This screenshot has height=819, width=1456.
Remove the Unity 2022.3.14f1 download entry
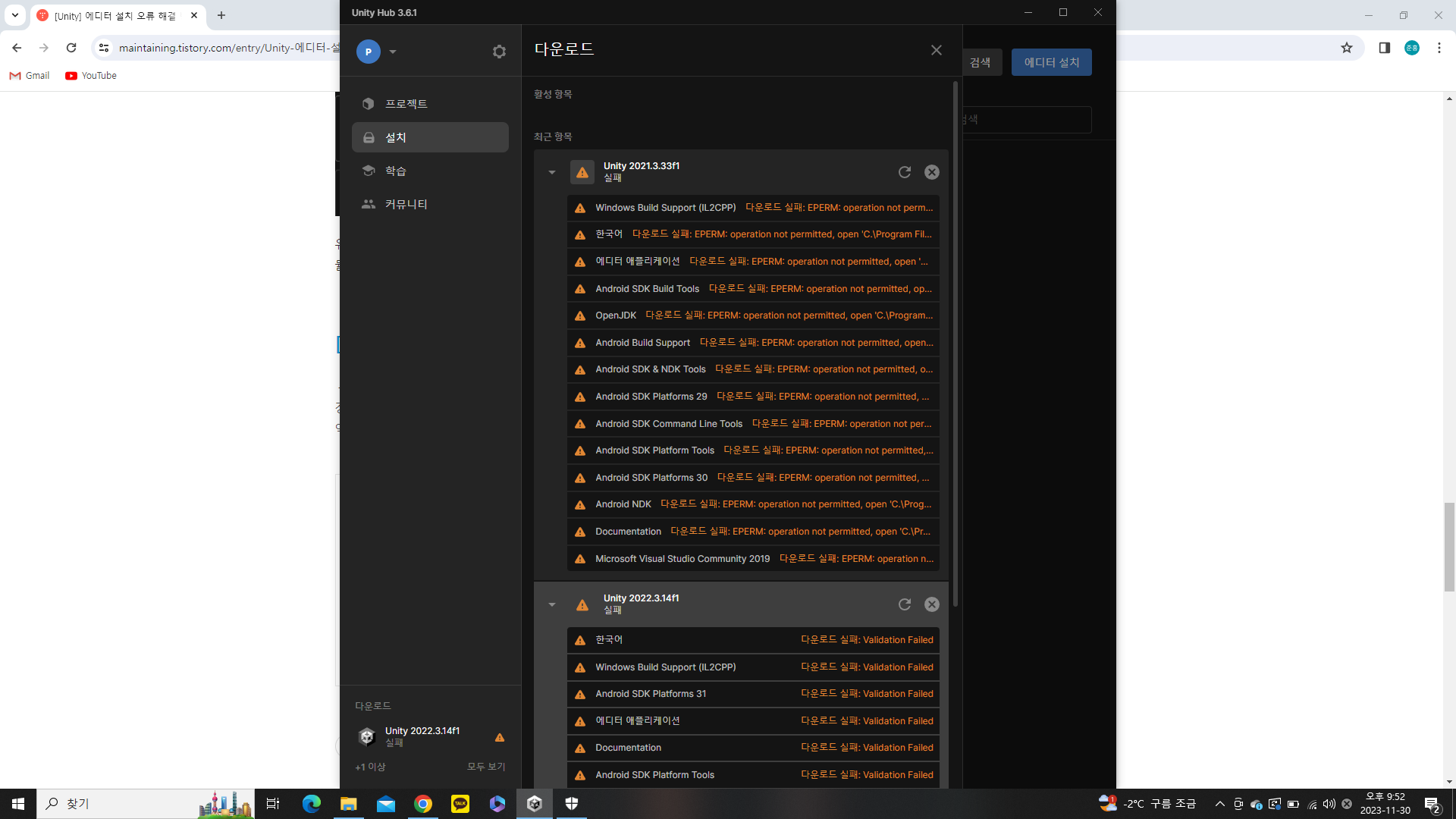pyautogui.click(x=932, y=604)
